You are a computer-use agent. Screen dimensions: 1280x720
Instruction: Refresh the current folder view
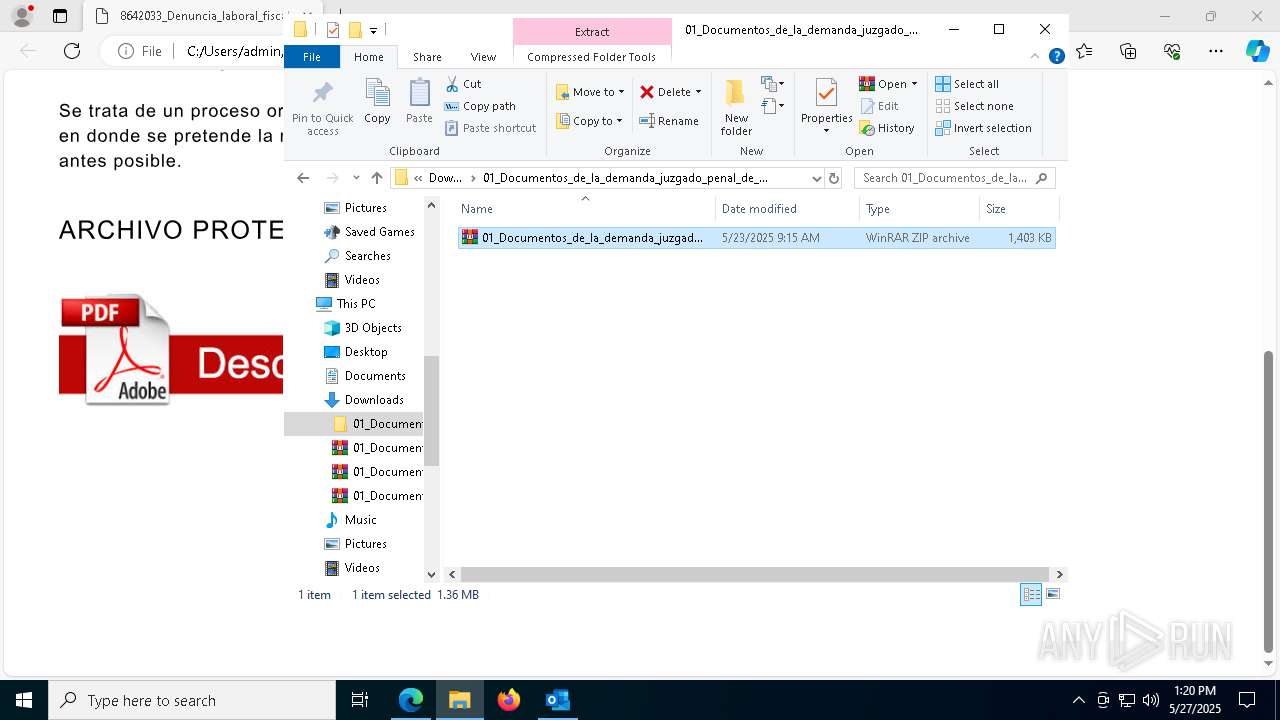tap(834, 178)
